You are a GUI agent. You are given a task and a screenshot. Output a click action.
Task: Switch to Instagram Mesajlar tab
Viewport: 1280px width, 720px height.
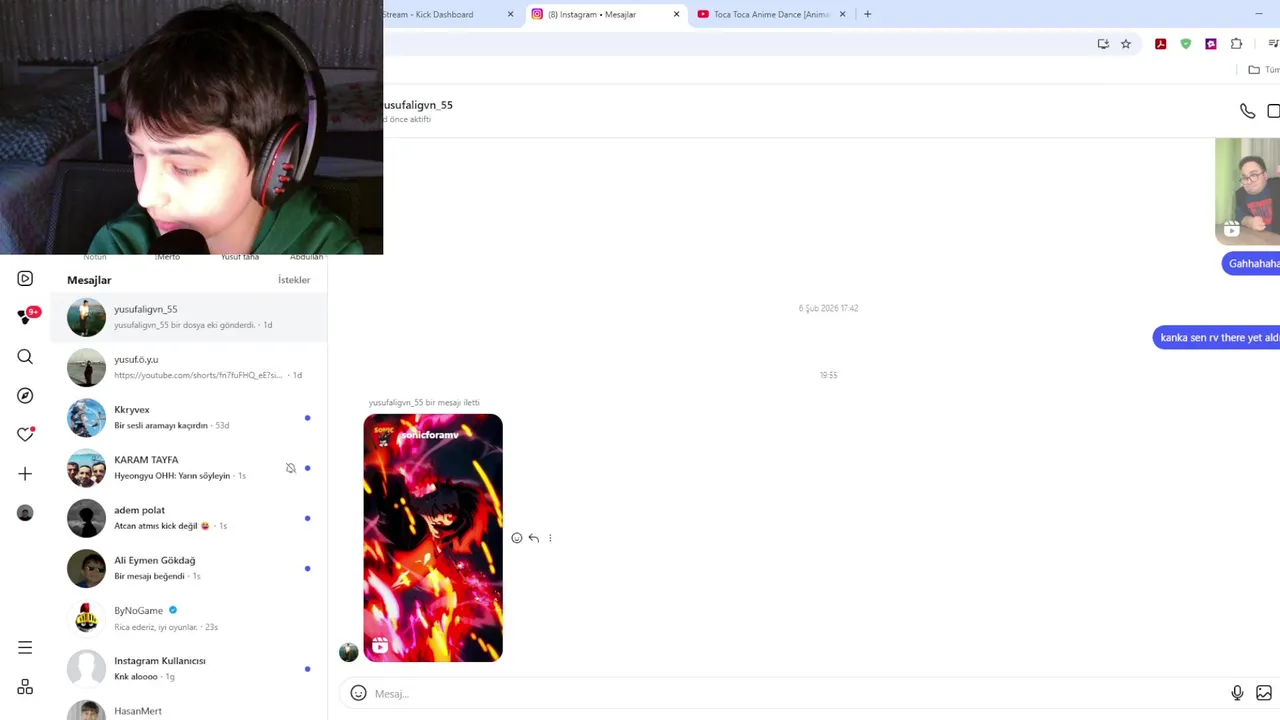pos(606,14)
